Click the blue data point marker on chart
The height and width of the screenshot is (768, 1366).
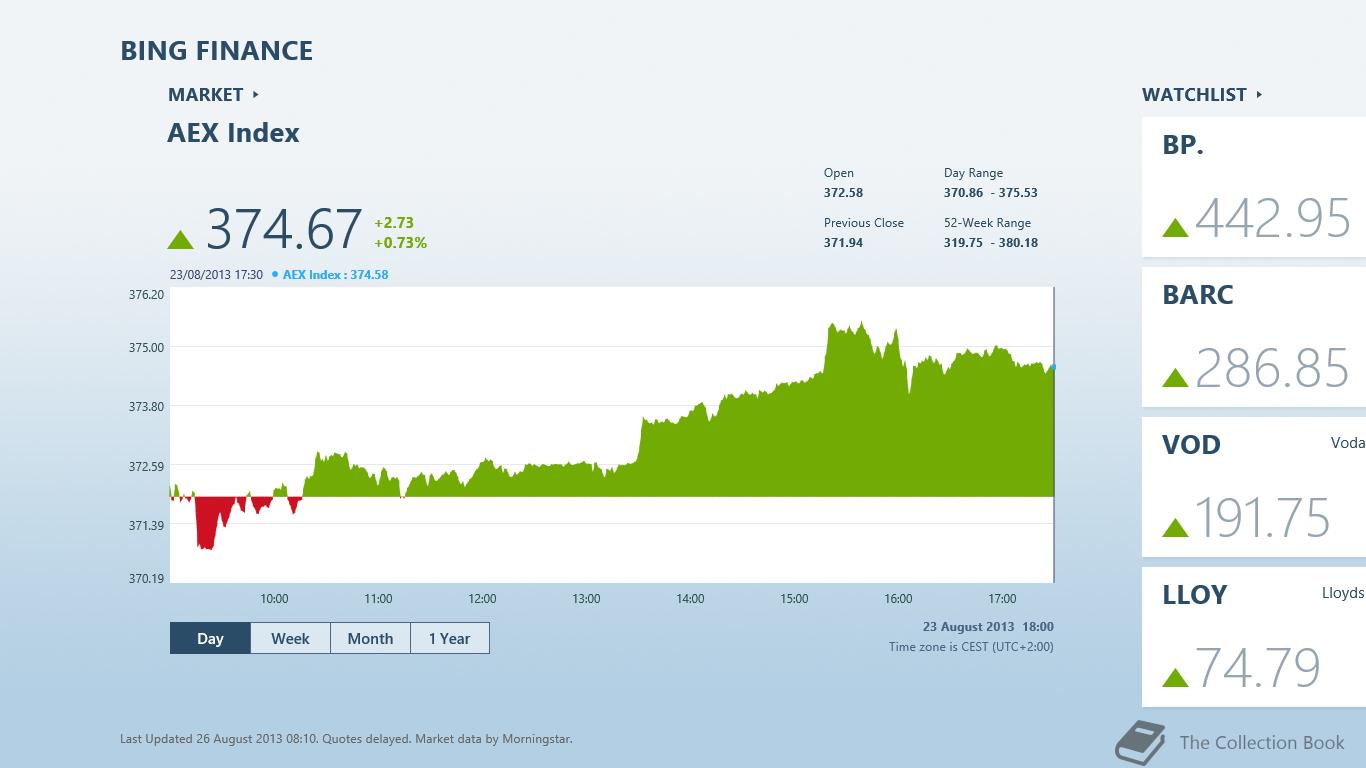pos(1053,368)
